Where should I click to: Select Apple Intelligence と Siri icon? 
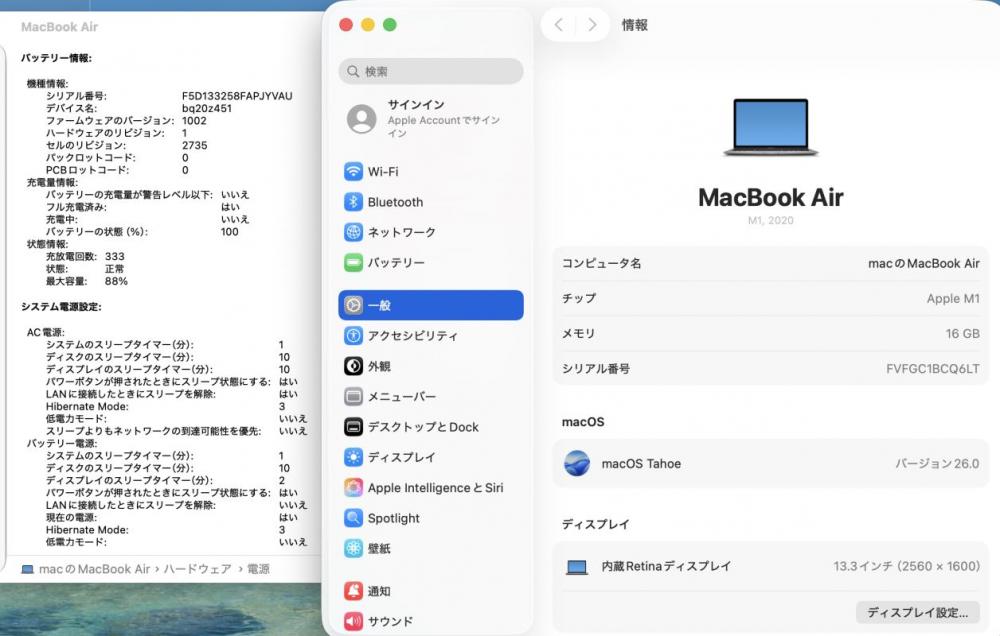[x=353, y=487]
